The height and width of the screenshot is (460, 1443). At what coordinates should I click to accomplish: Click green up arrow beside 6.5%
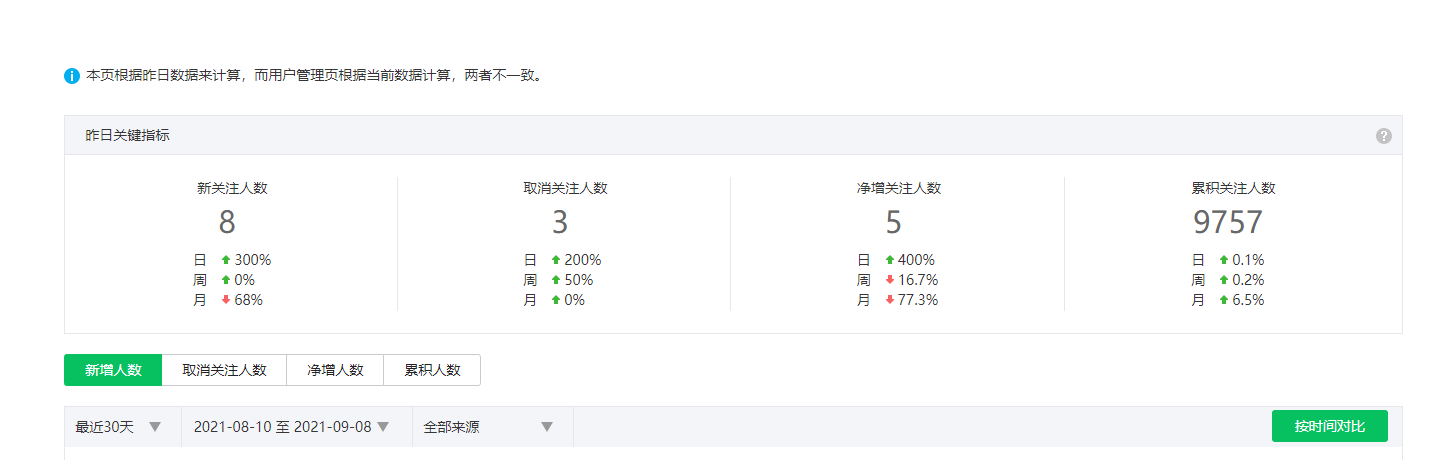[1223, 300]
